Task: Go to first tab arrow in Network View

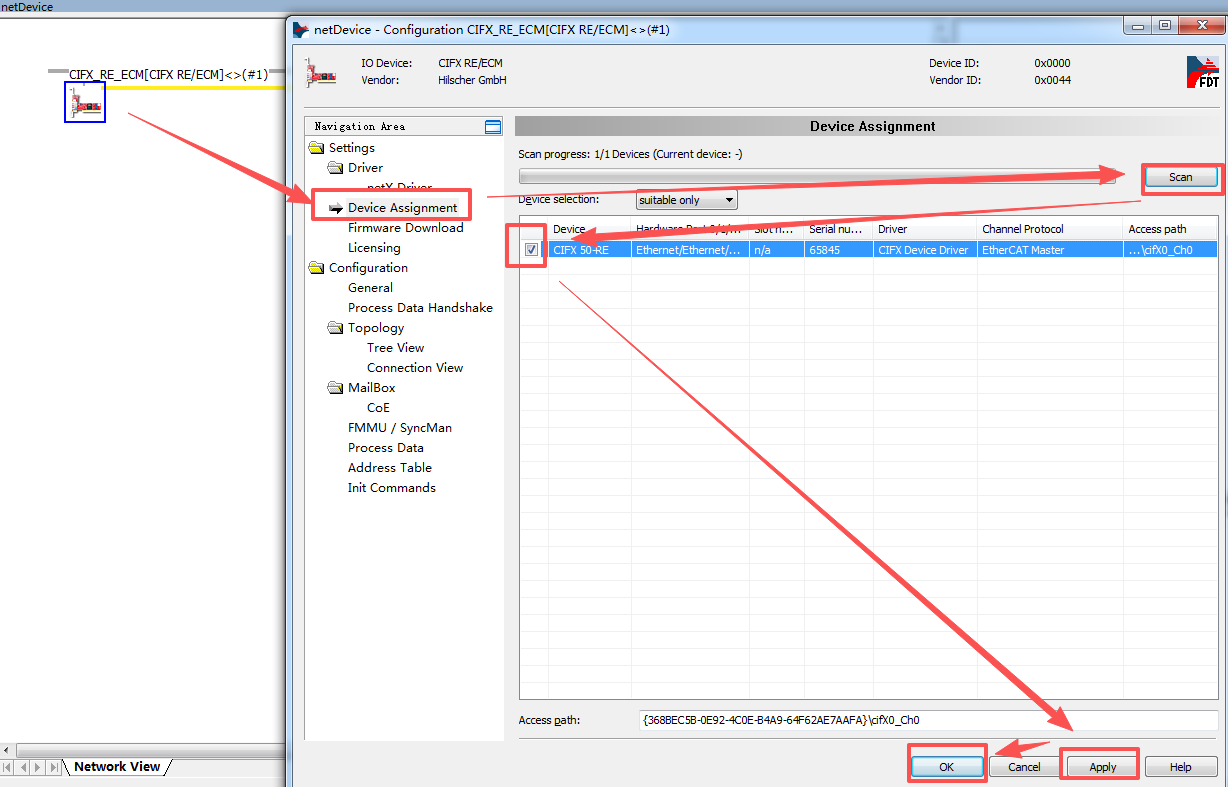Action: point(8,767)
